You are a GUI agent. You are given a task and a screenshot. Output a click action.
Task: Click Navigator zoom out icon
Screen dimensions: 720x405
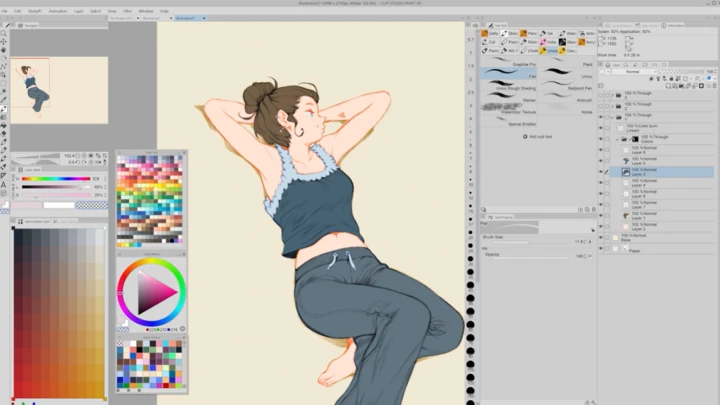pyautogui.click(x=77, y=156)
